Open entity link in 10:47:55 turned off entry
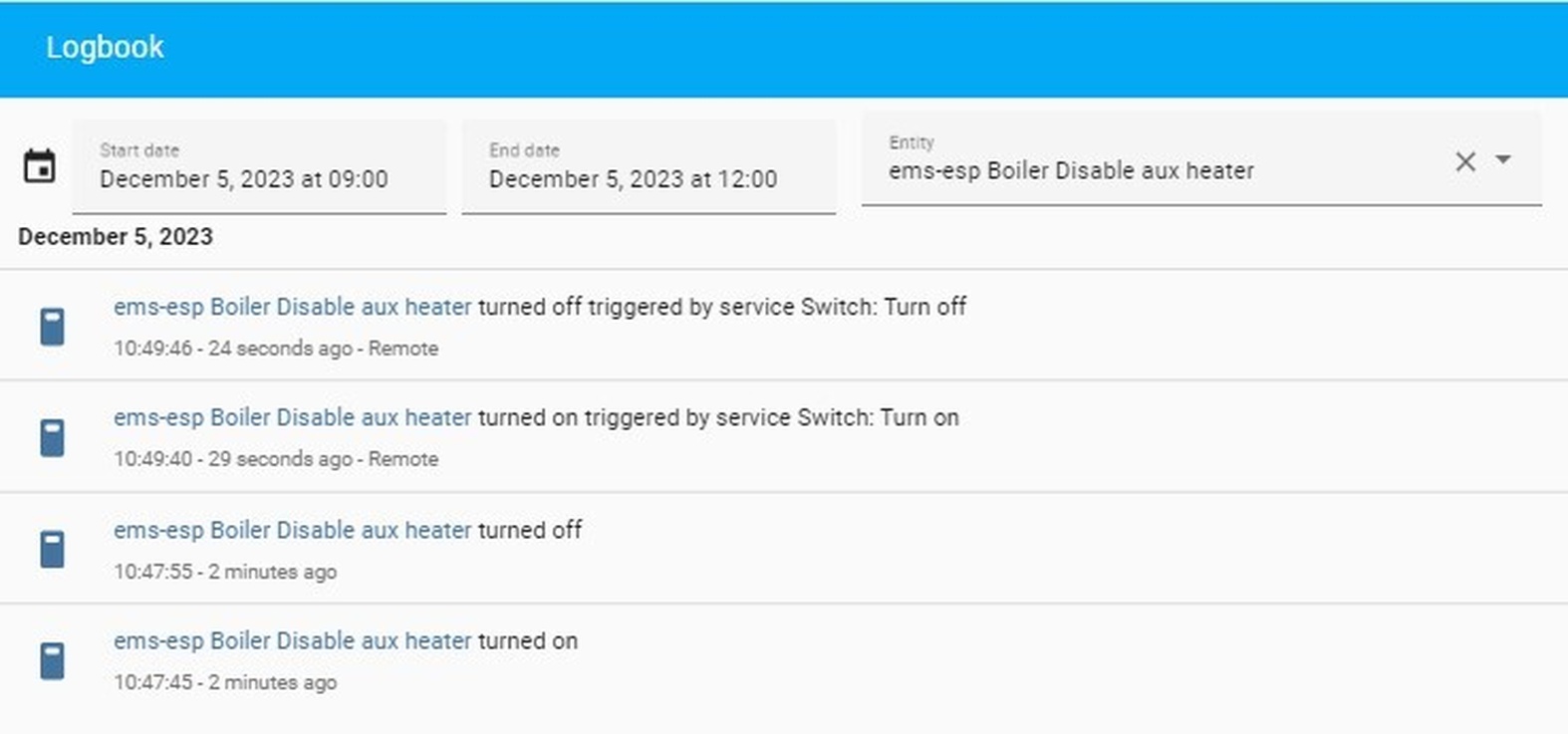 point(292,530)
